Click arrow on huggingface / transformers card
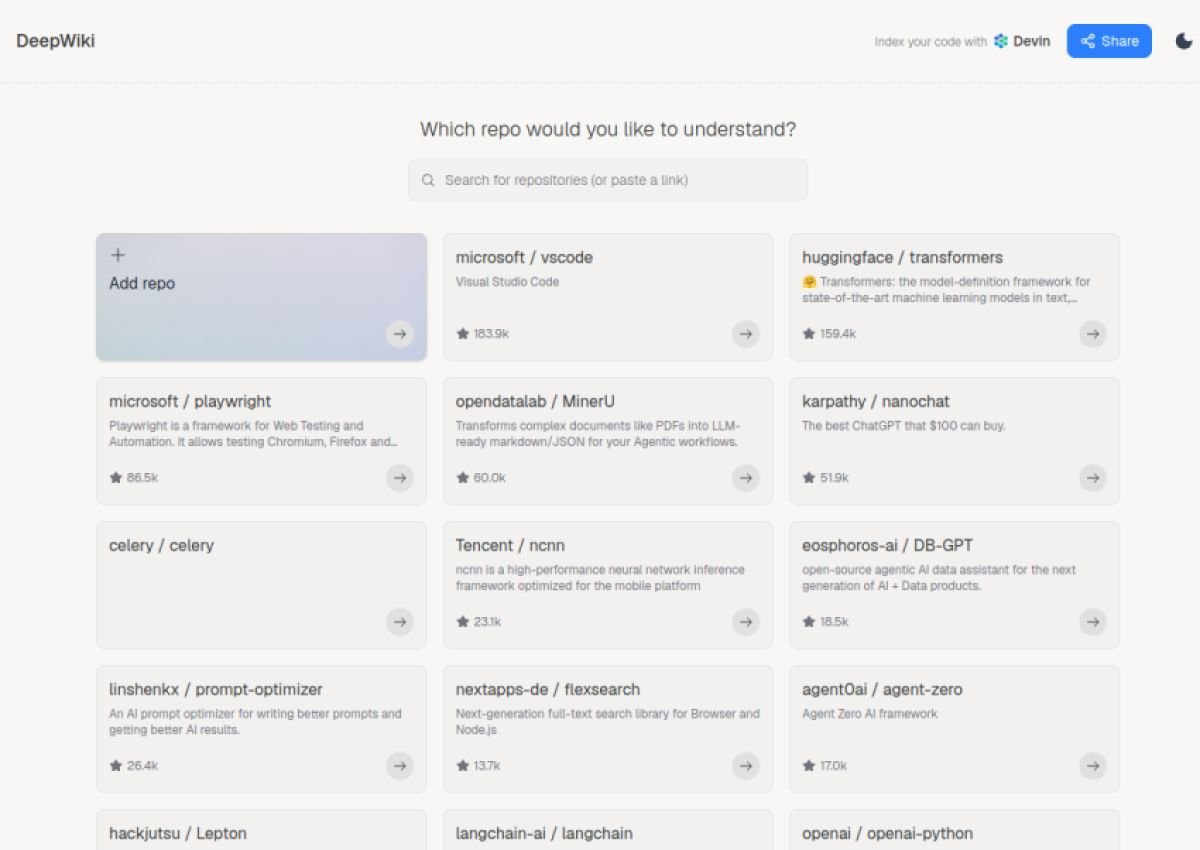Screen dimensions: 1200x850 point(1093,334)
